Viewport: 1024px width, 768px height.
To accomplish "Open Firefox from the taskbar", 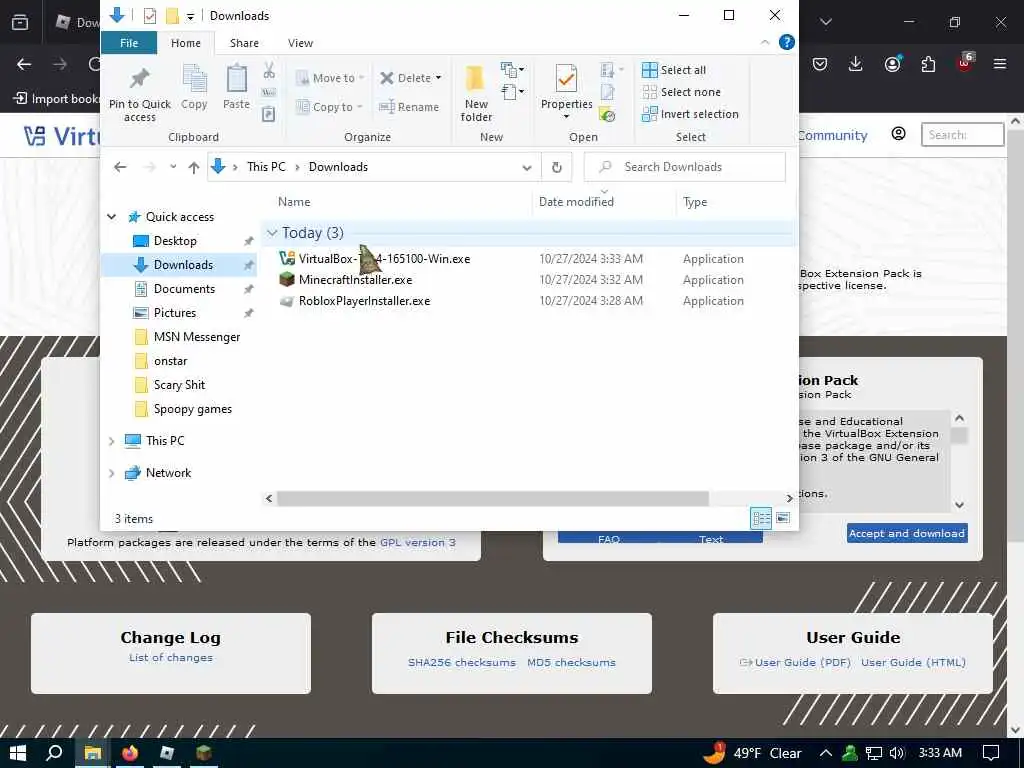I will [131, 753].
